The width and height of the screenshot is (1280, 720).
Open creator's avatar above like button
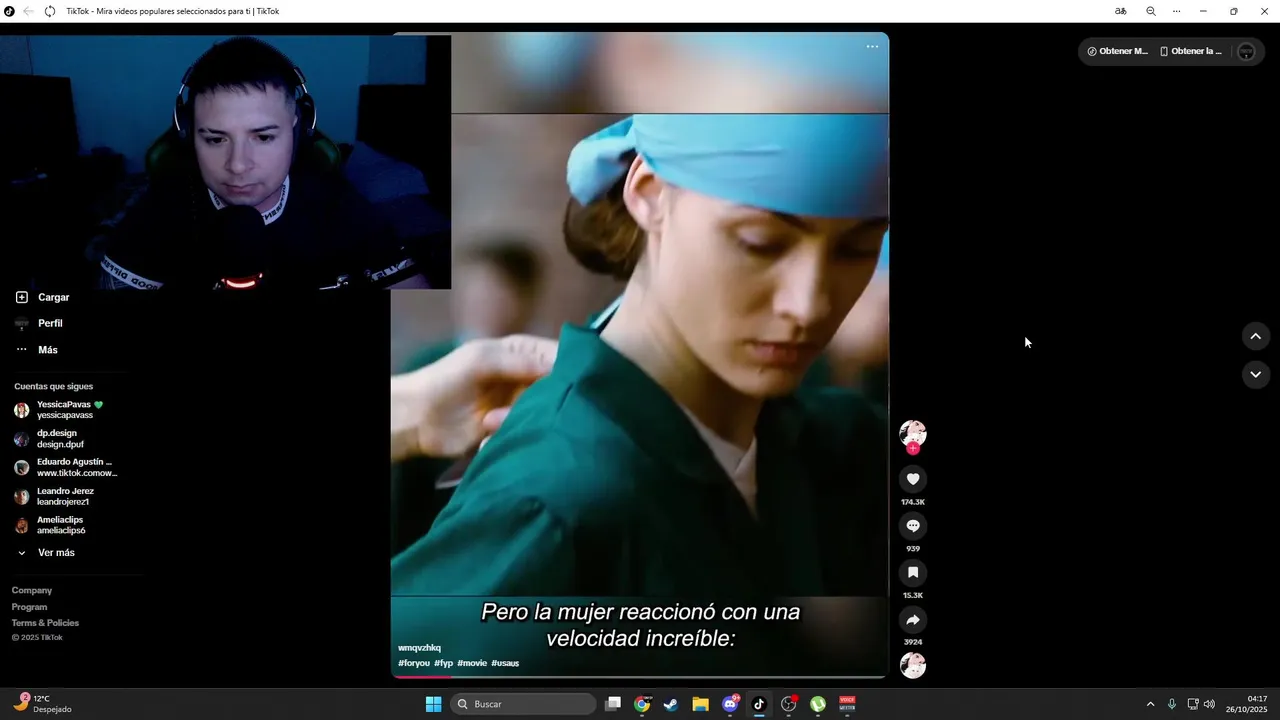[x=913, y=433]
